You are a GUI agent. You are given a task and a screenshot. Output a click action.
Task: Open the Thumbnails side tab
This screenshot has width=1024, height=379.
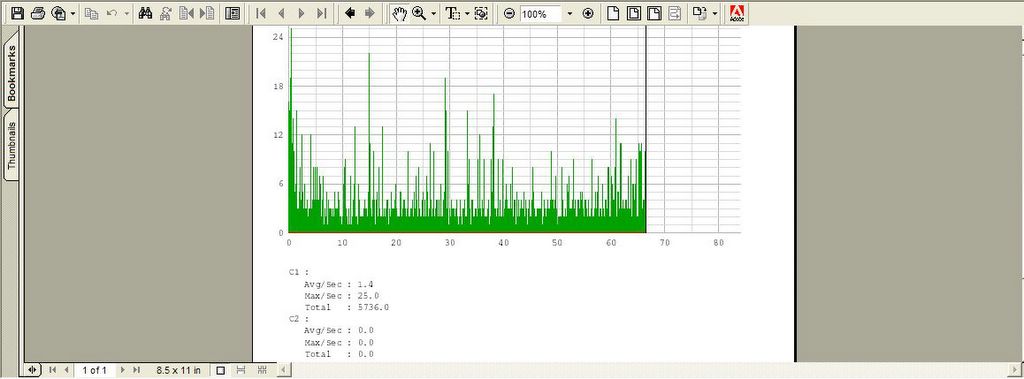(11, 145)
